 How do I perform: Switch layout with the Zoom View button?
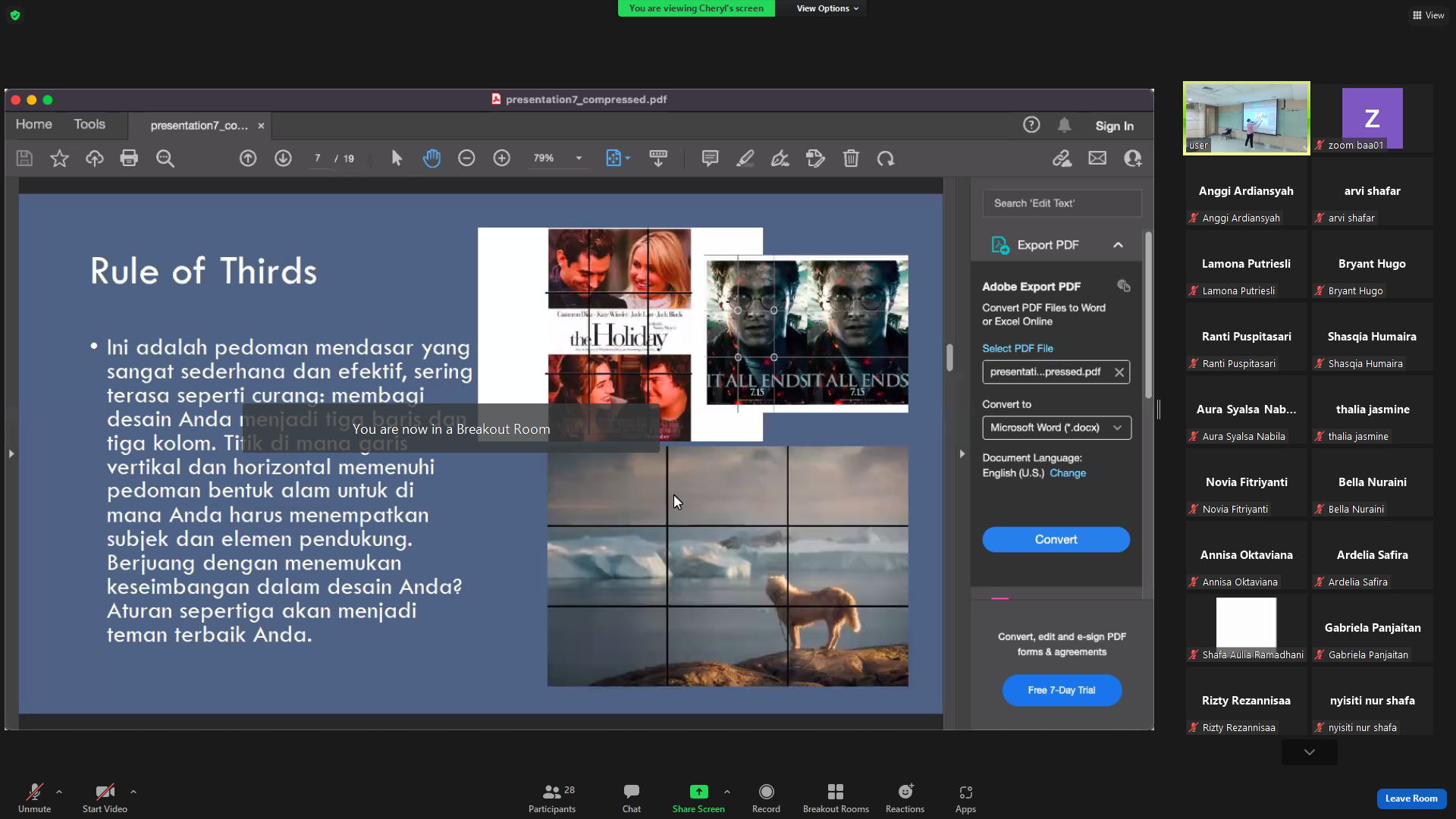click(x=1428, y=15)
